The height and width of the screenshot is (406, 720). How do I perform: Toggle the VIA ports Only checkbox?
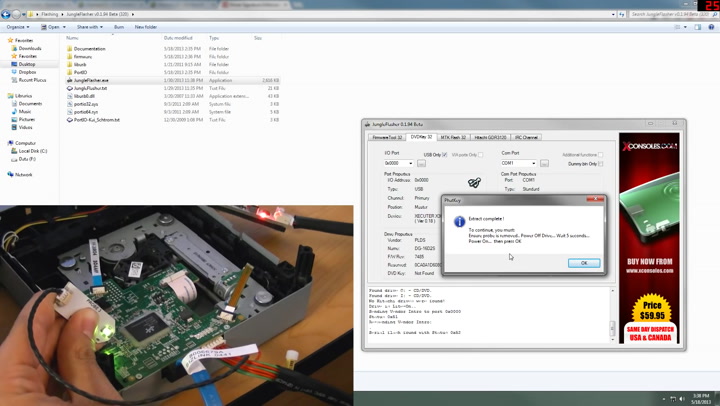[480, 155]
